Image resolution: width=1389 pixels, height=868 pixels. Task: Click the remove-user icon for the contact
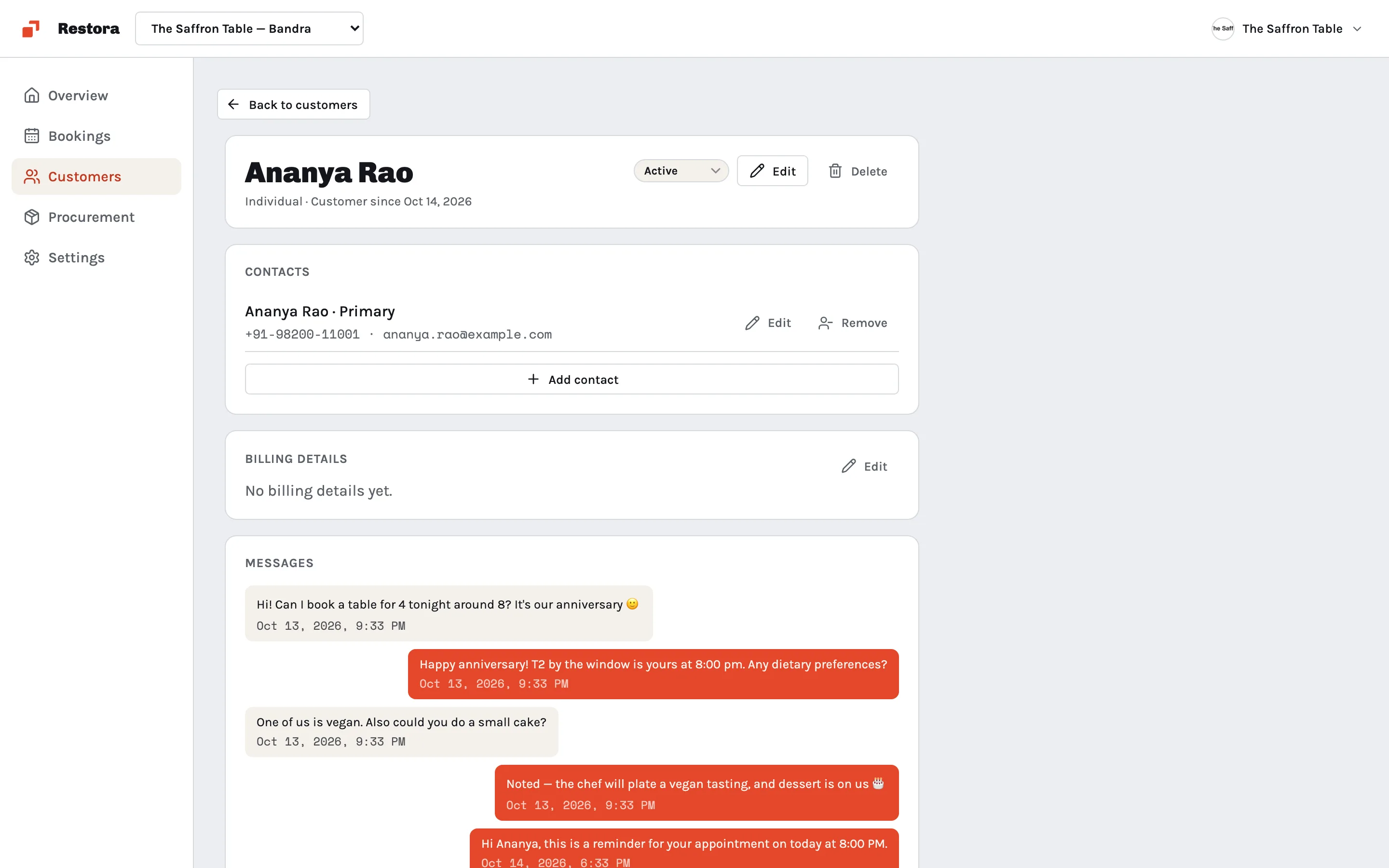point(825,323)
